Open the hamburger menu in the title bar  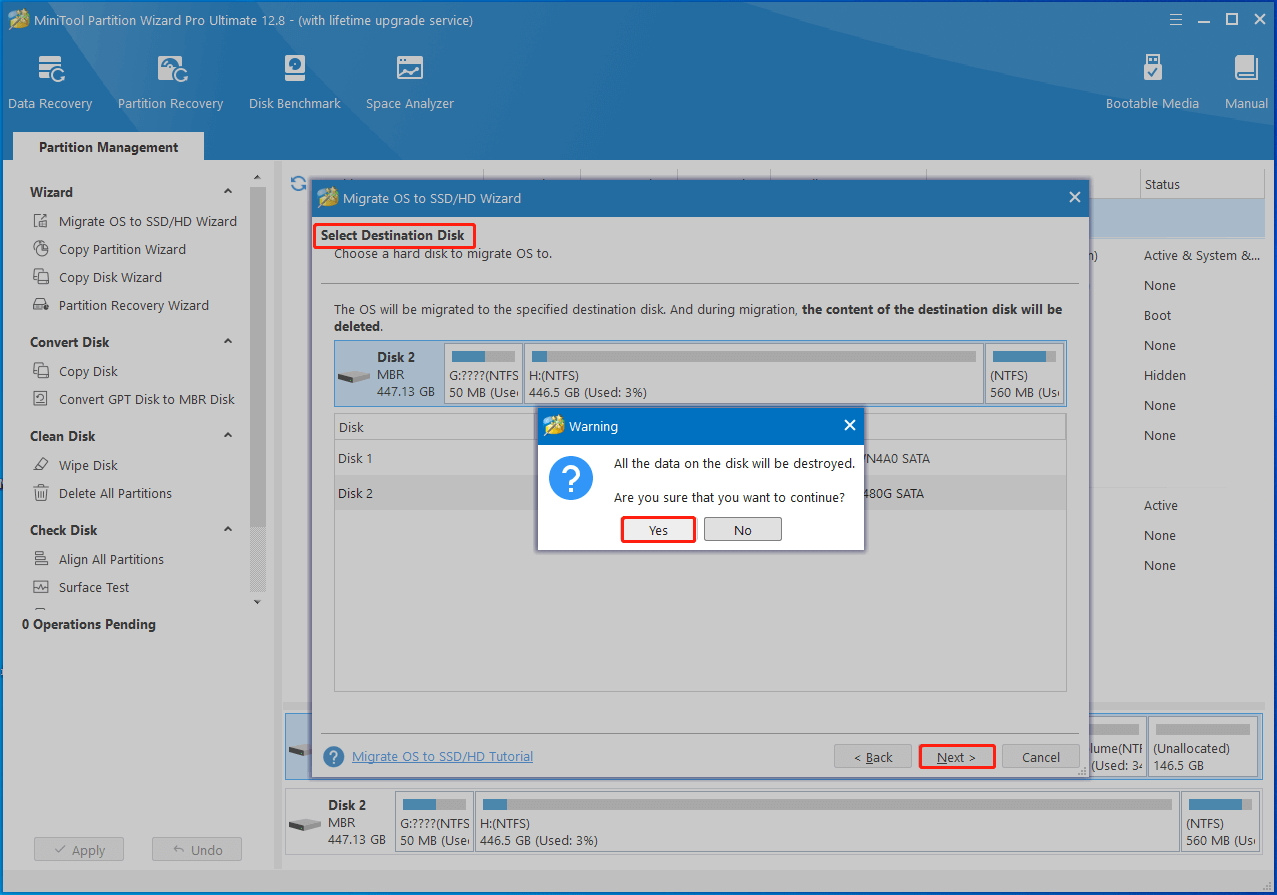pyautogui.click(x=1175, y=19)
